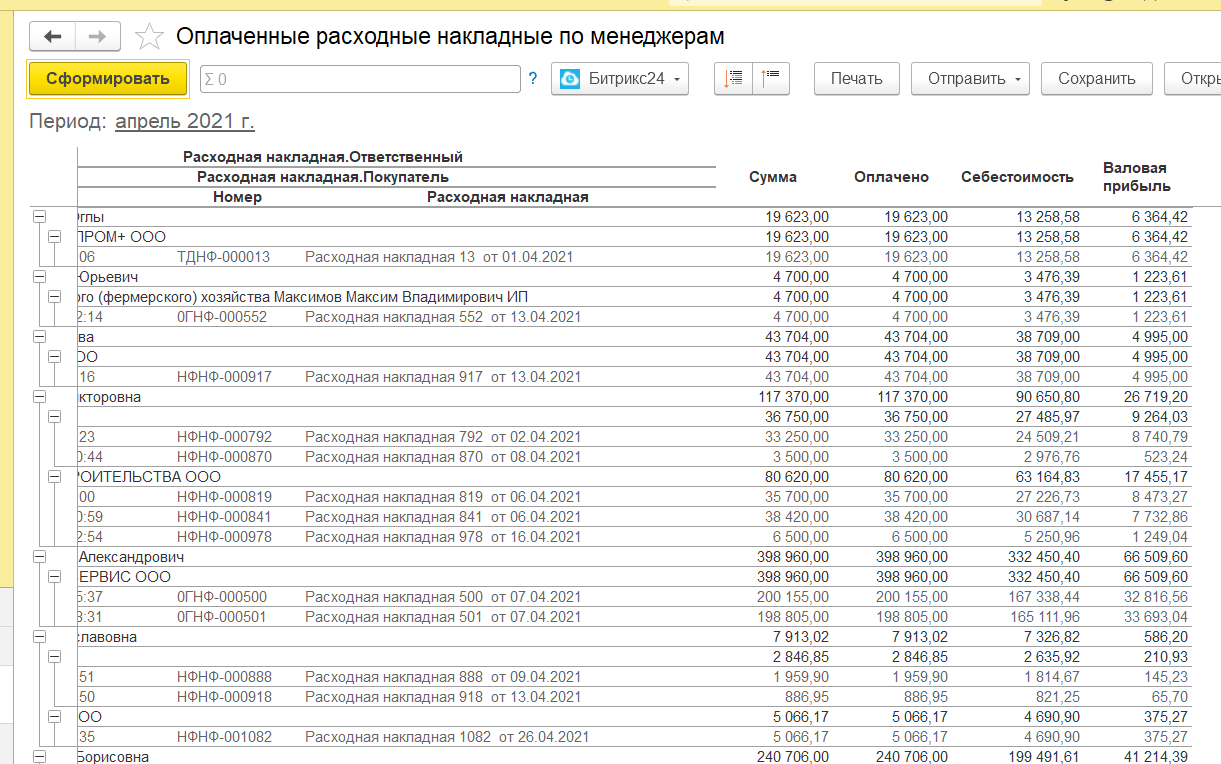1221x764 pixels.
Task: Add report to favorites with star
Action: click(x=149, y=37)
